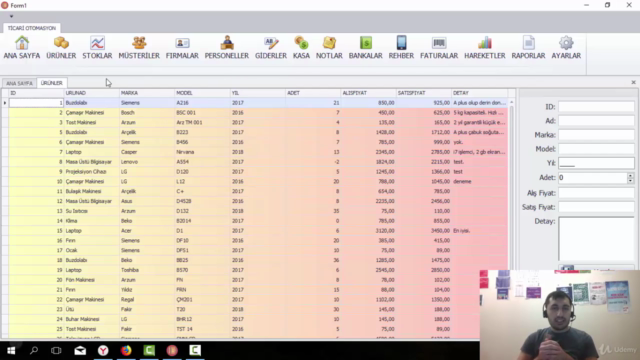Viewport: 640px width, 360px height.
Task: Click the Adet numeric field
Action: pyautogui.click(x=593, y=178)
